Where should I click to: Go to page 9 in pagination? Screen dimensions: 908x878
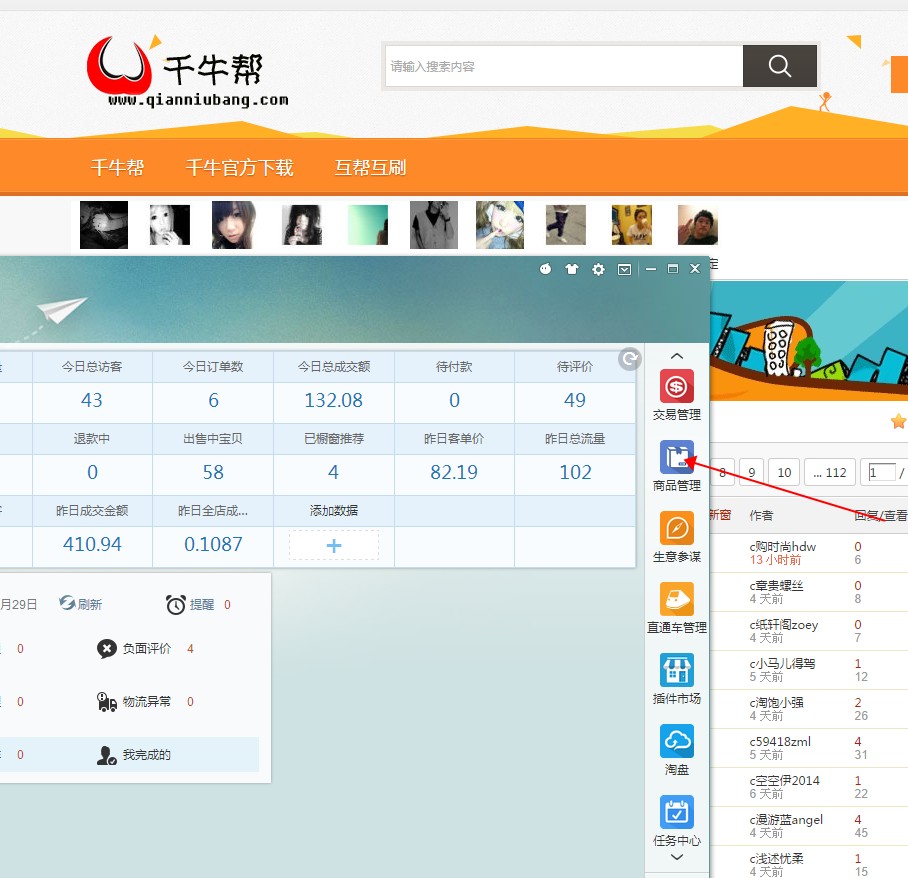752,472
